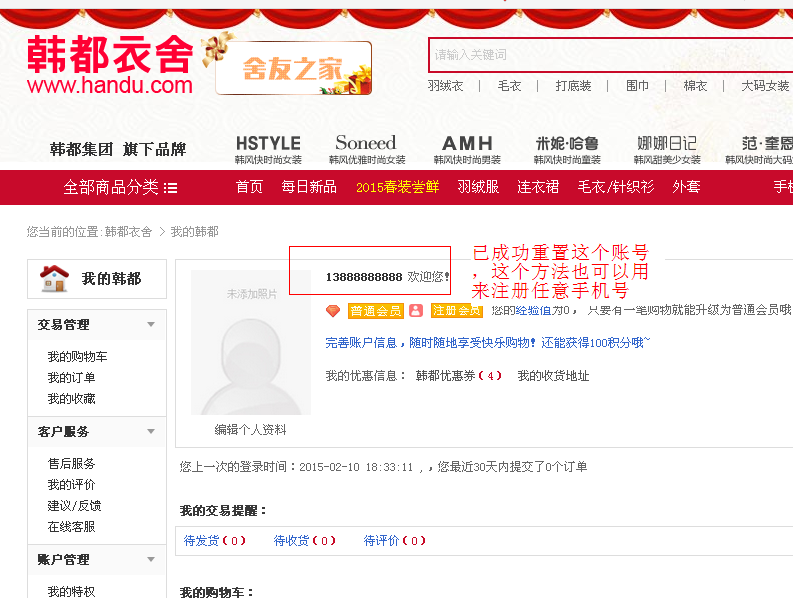Click the 我的韩都 sidebar heading
The height and width of the screenshot is (598, 793).
[111, 279]
